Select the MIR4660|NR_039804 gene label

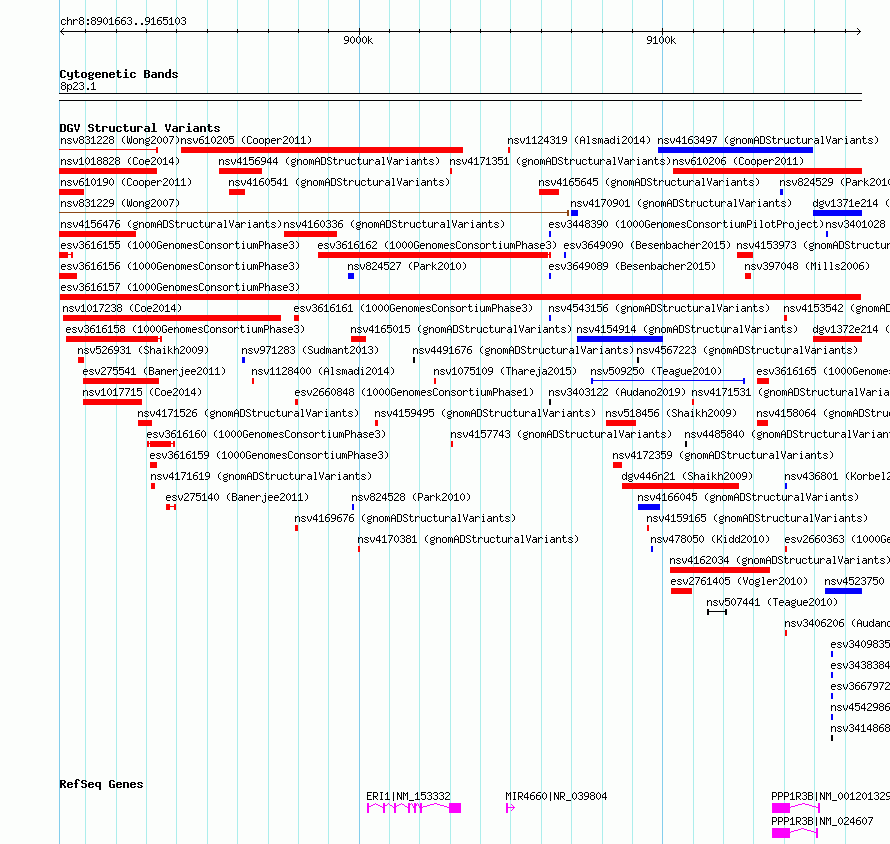(556, 796)
